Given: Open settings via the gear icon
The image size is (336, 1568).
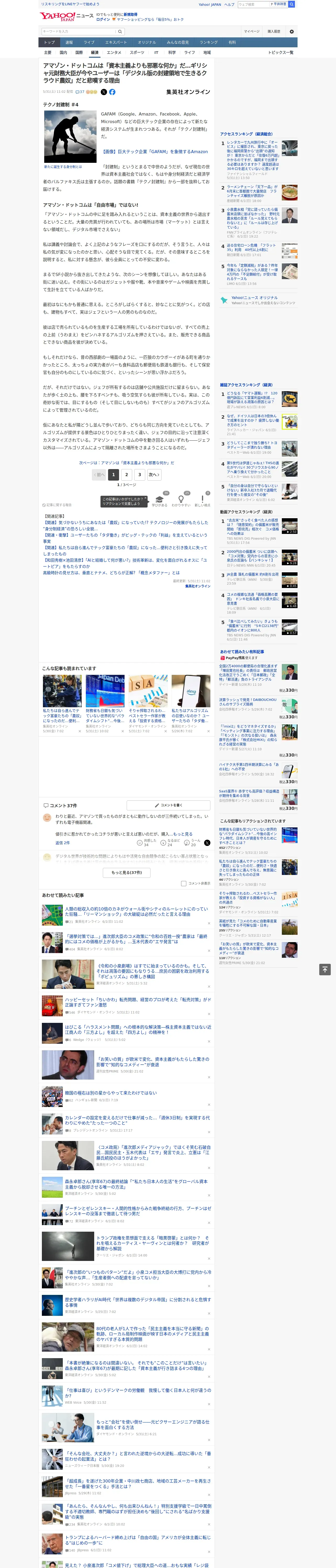Looking at the screenshot, I should pos(292,31).
